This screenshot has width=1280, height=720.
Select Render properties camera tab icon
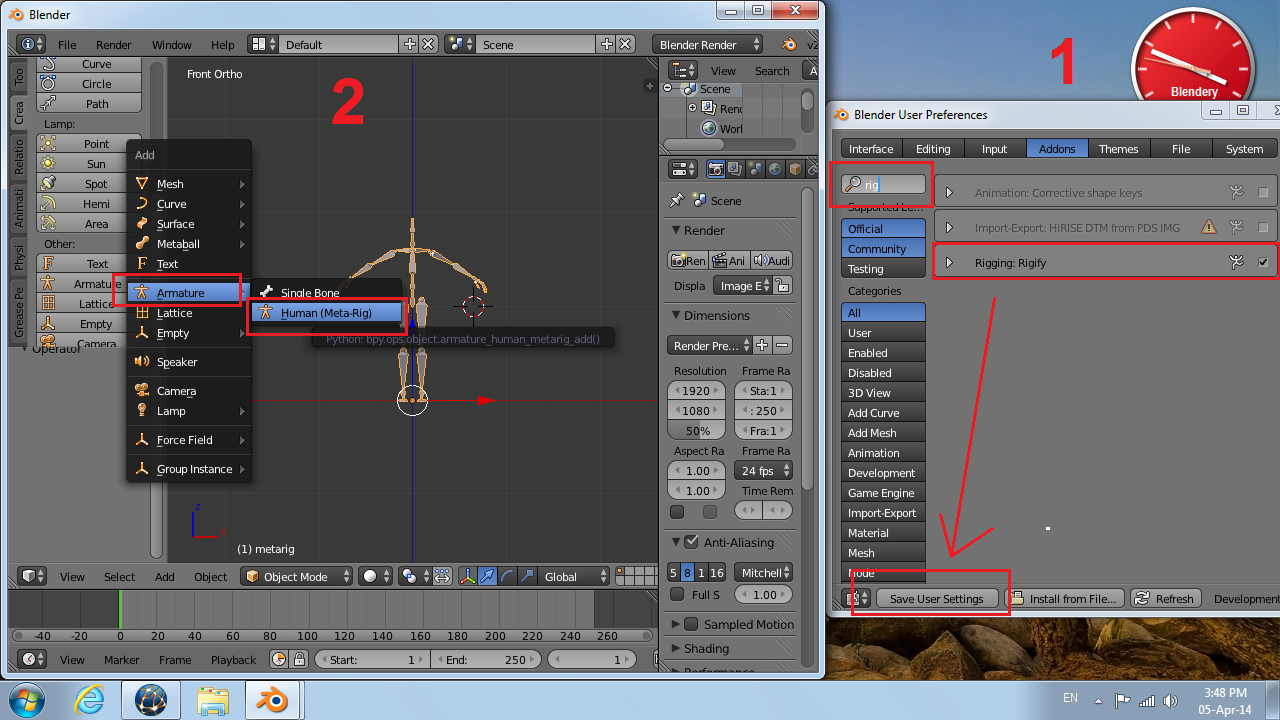point(716,169)
